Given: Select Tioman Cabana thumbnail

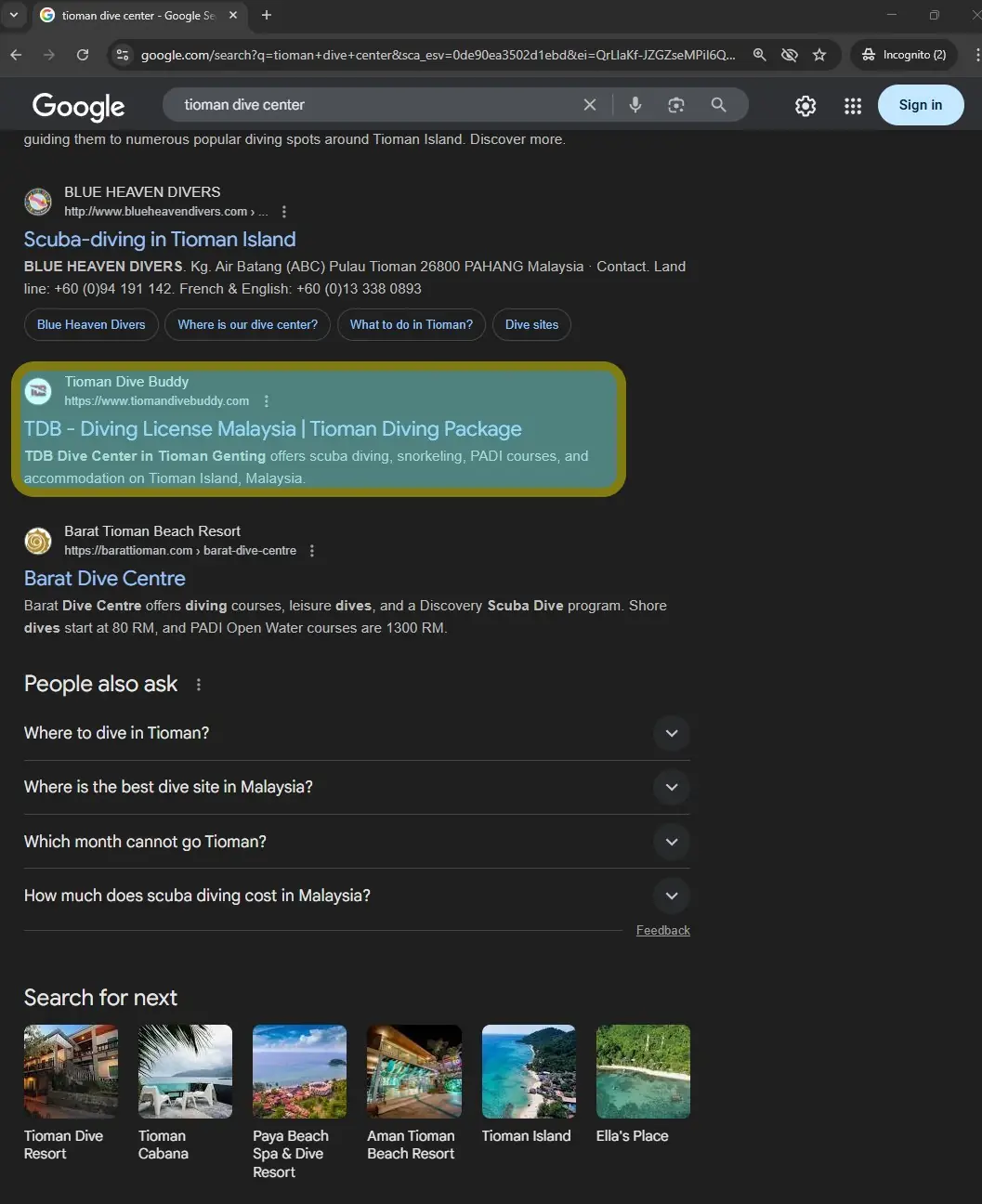Looking at the screenshot, I should point(185,1071).
